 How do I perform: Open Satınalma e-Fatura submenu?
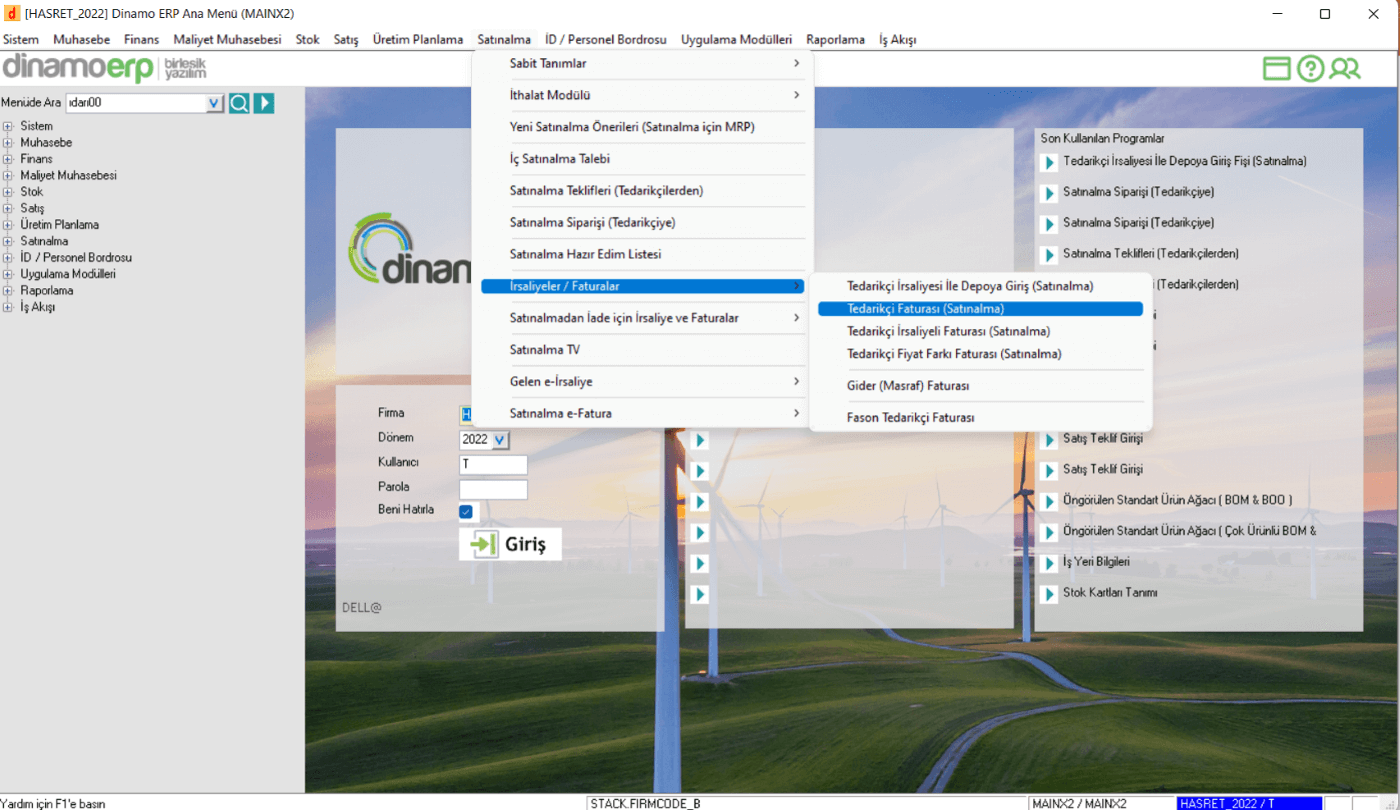pyautogui.click(x=643, y=414)
